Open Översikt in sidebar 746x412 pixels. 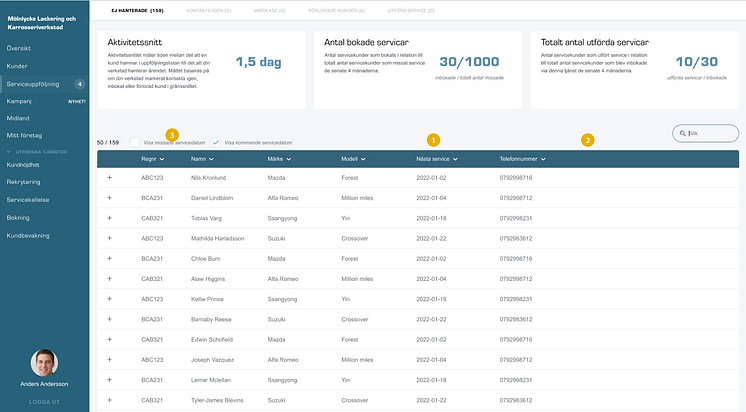click(19, 49)
